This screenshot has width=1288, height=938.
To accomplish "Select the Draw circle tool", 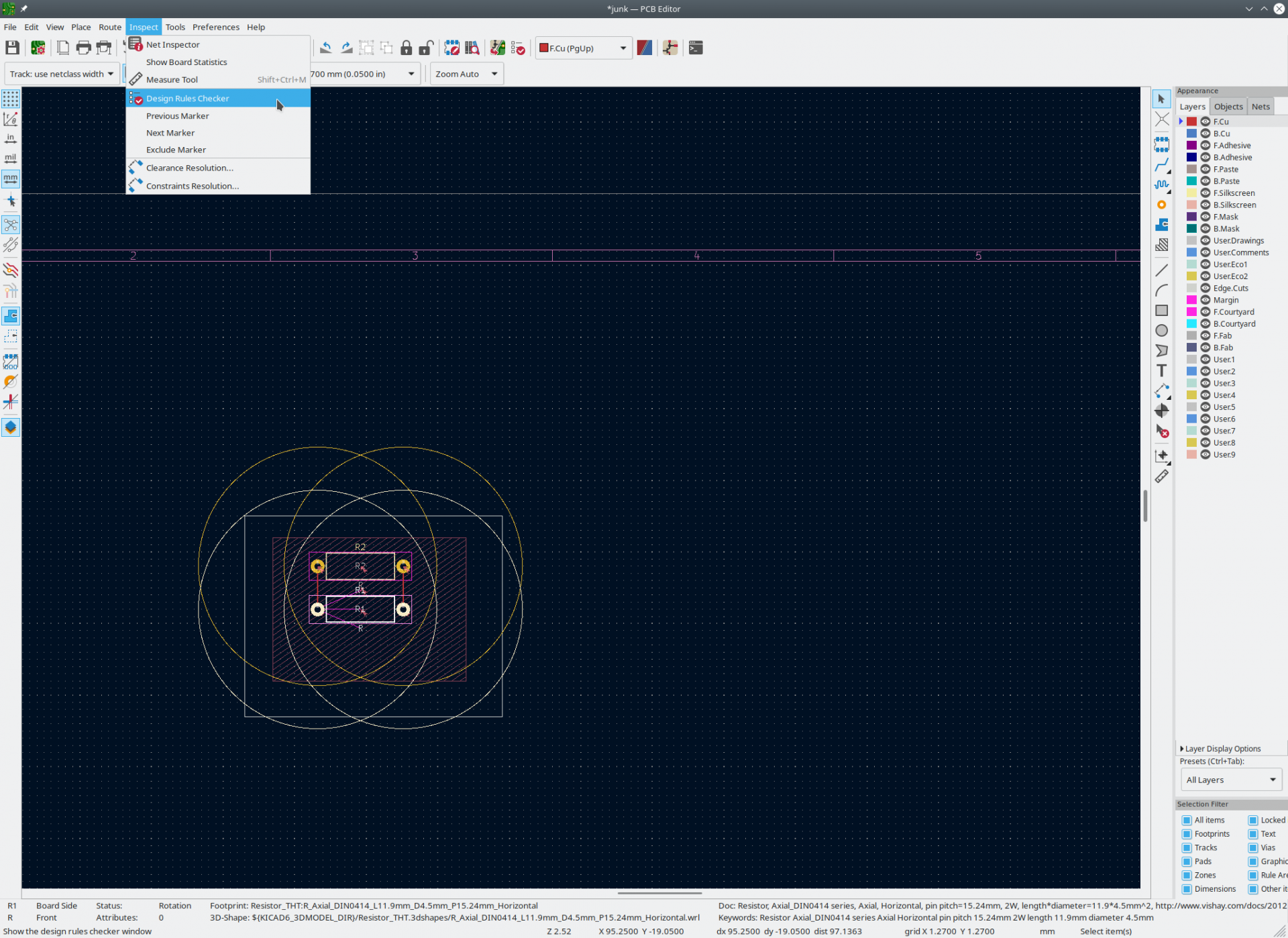I will coord(1161,330).
